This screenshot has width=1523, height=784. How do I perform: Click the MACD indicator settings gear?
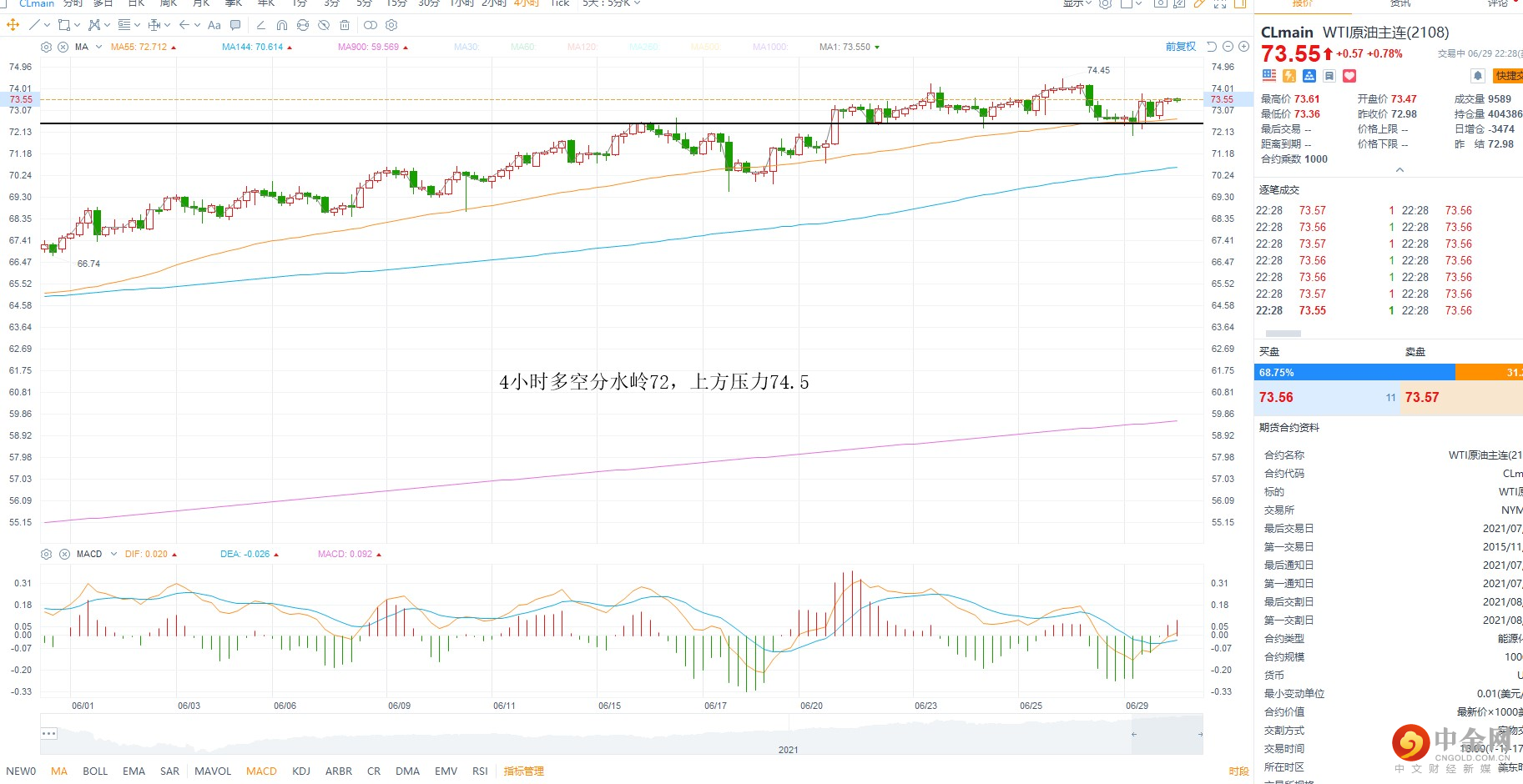coord(47,554)
